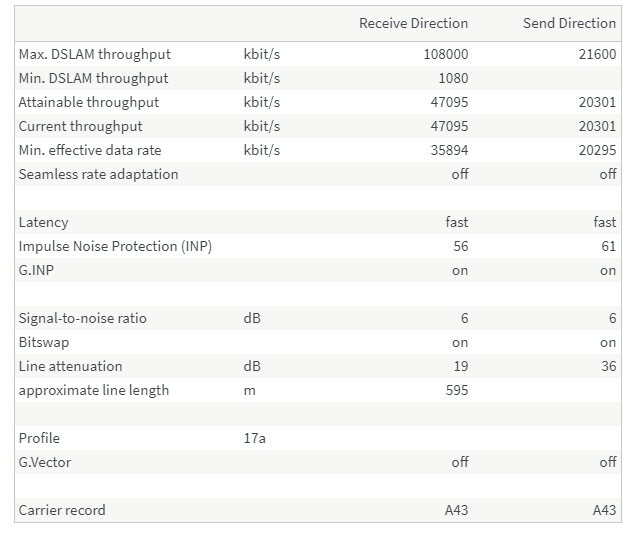This screenshot has width=631, height=534.
Task: Click the 108000 receive throughput value
Action: tap(446, 54)
